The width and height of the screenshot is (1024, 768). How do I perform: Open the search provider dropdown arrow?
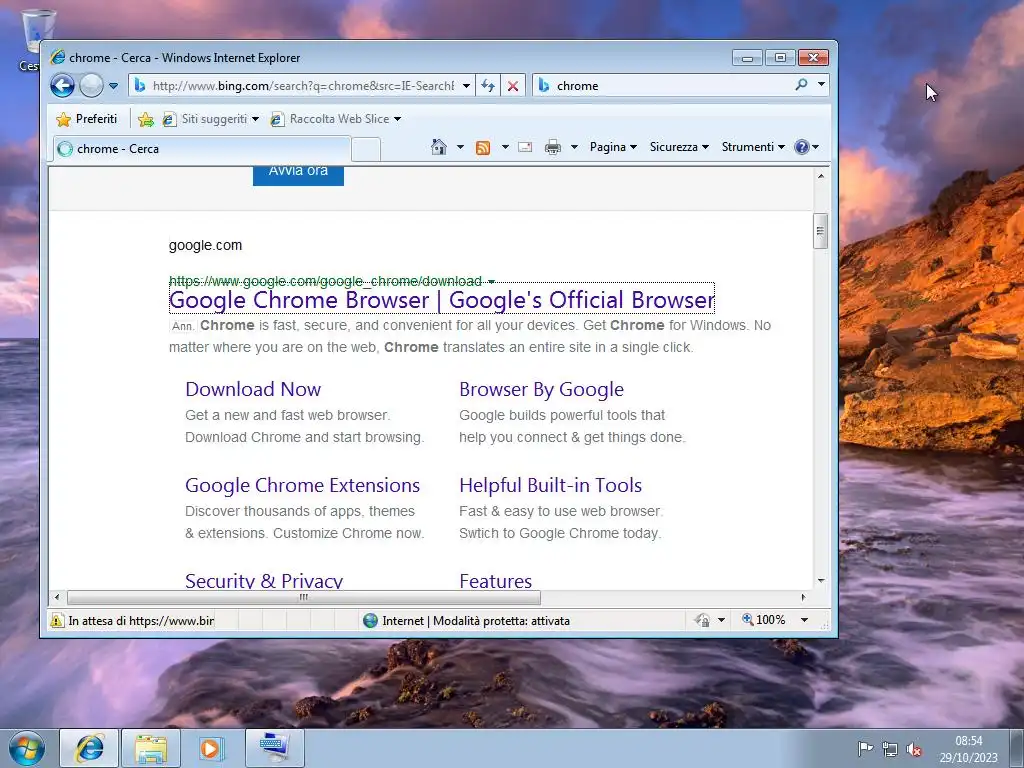click(x=821, y=85)
